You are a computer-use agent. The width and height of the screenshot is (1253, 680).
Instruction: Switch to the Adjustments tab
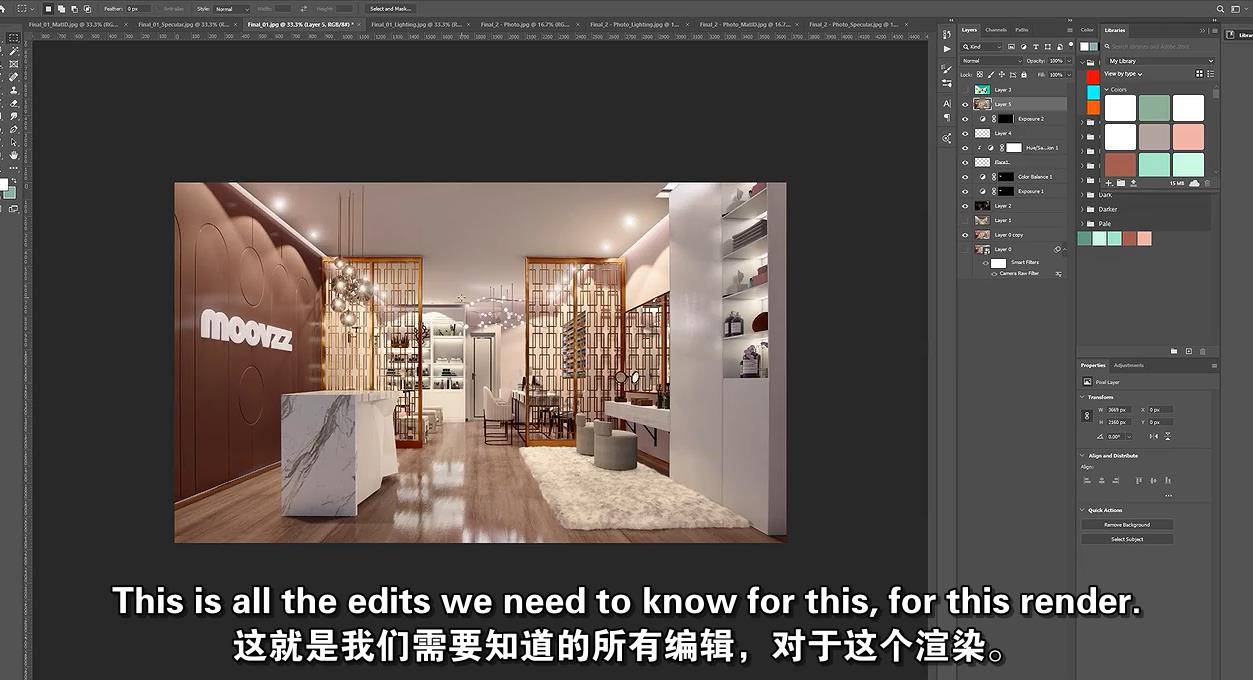coord(1129,365)
